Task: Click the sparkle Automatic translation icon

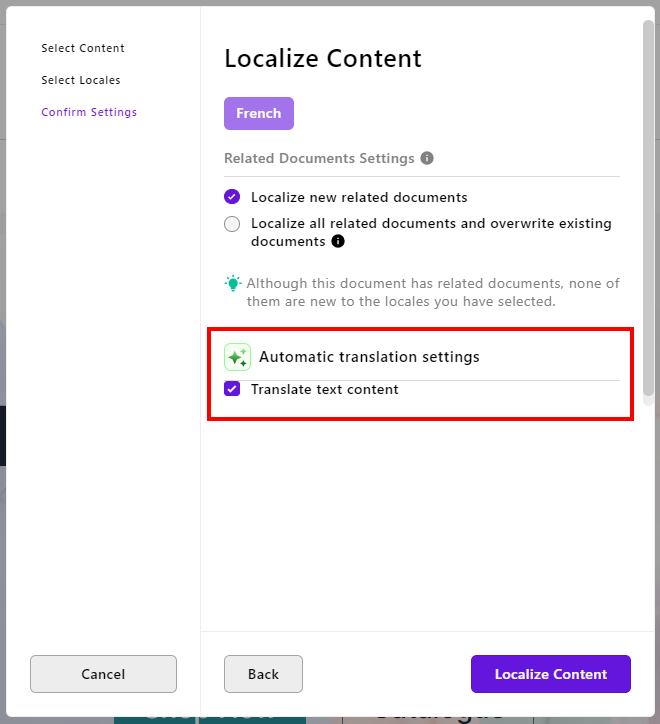Action: (237, 357)
